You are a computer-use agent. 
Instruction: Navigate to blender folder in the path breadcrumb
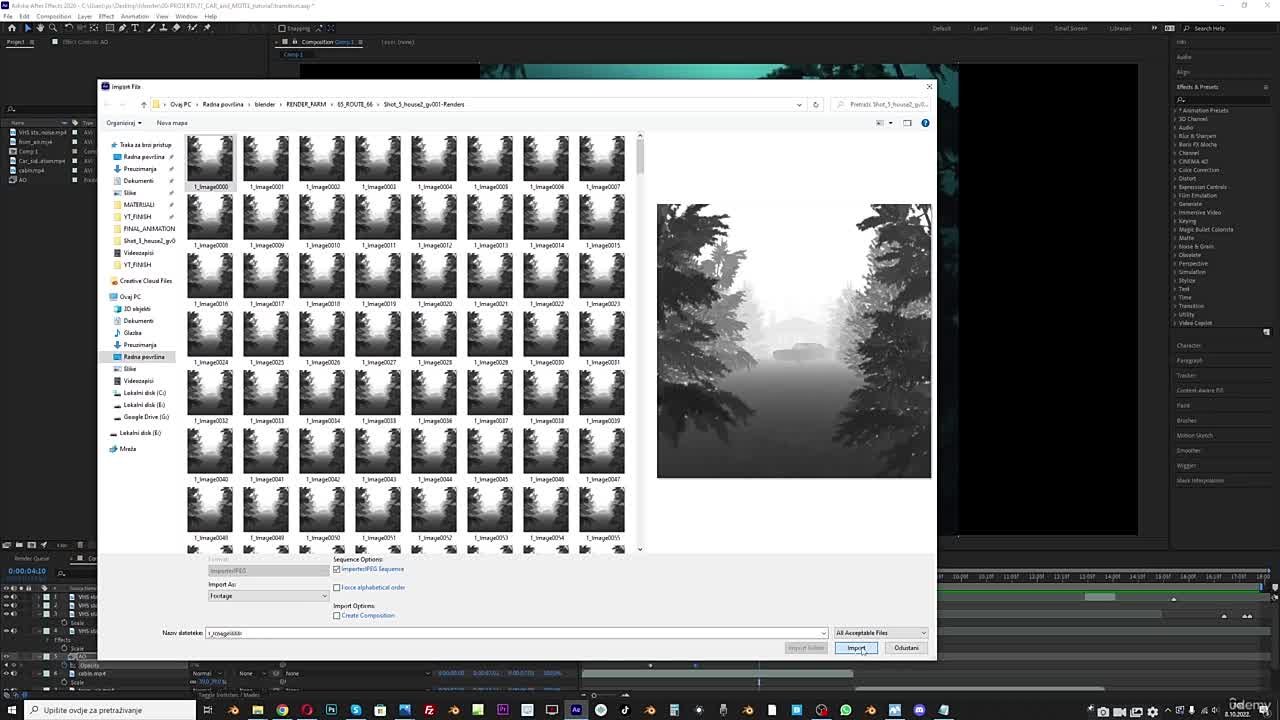pos(265,104)
